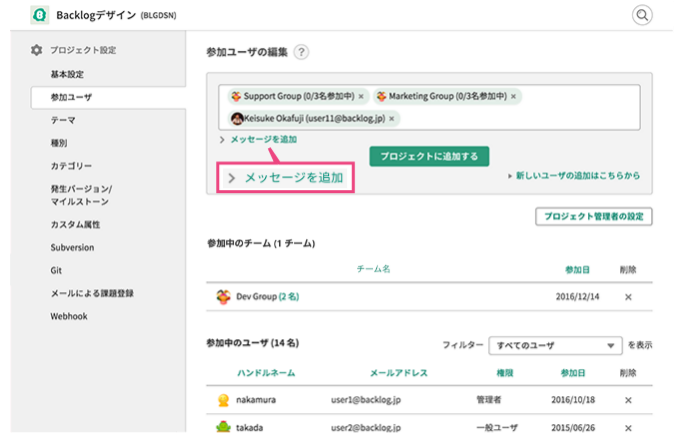This screenshot has height=433, width=674.
Task: Click Backlogデザイン project title
Action: click(96, 15)
